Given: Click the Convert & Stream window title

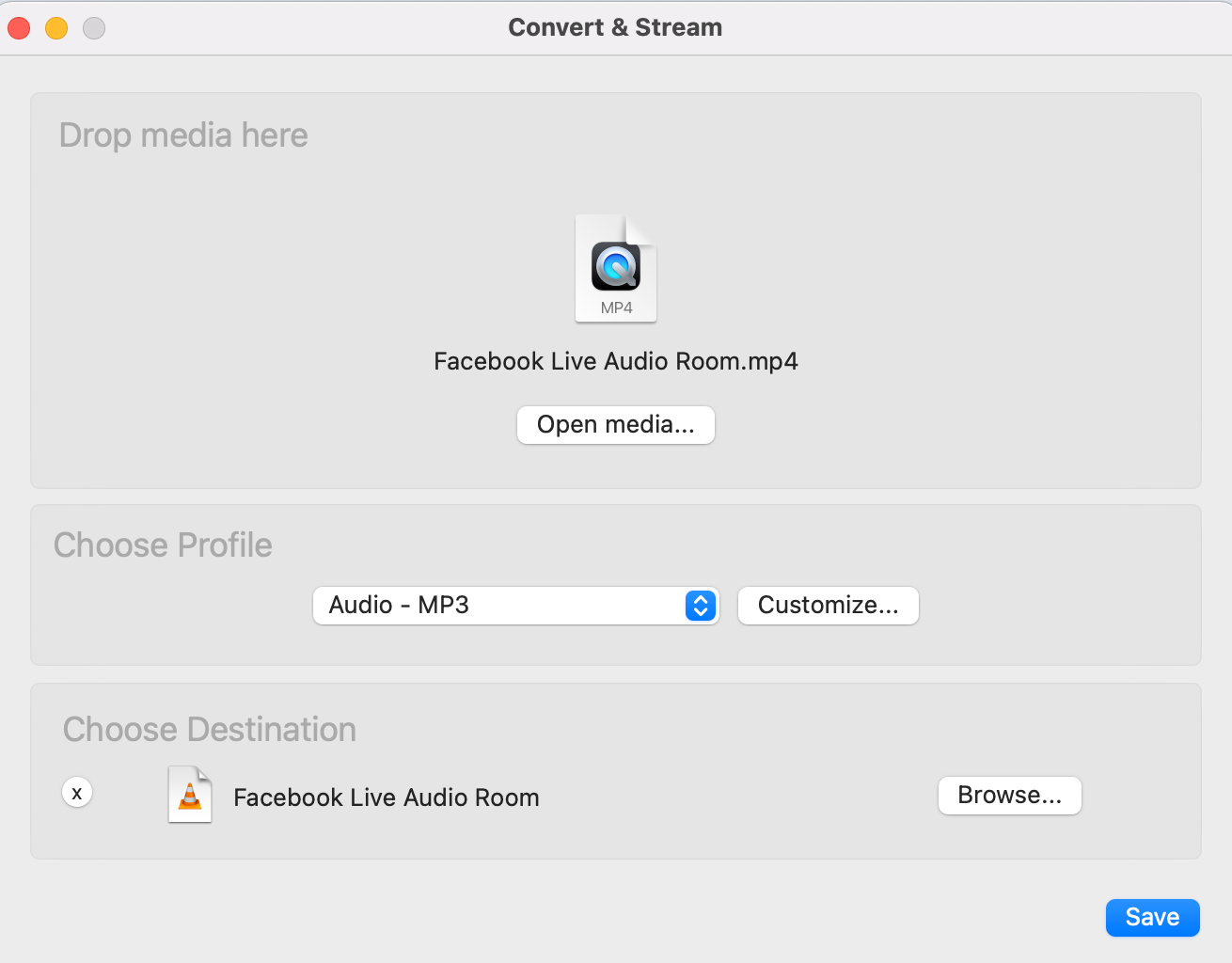Looking at the screenshot, I should (616, 27).
